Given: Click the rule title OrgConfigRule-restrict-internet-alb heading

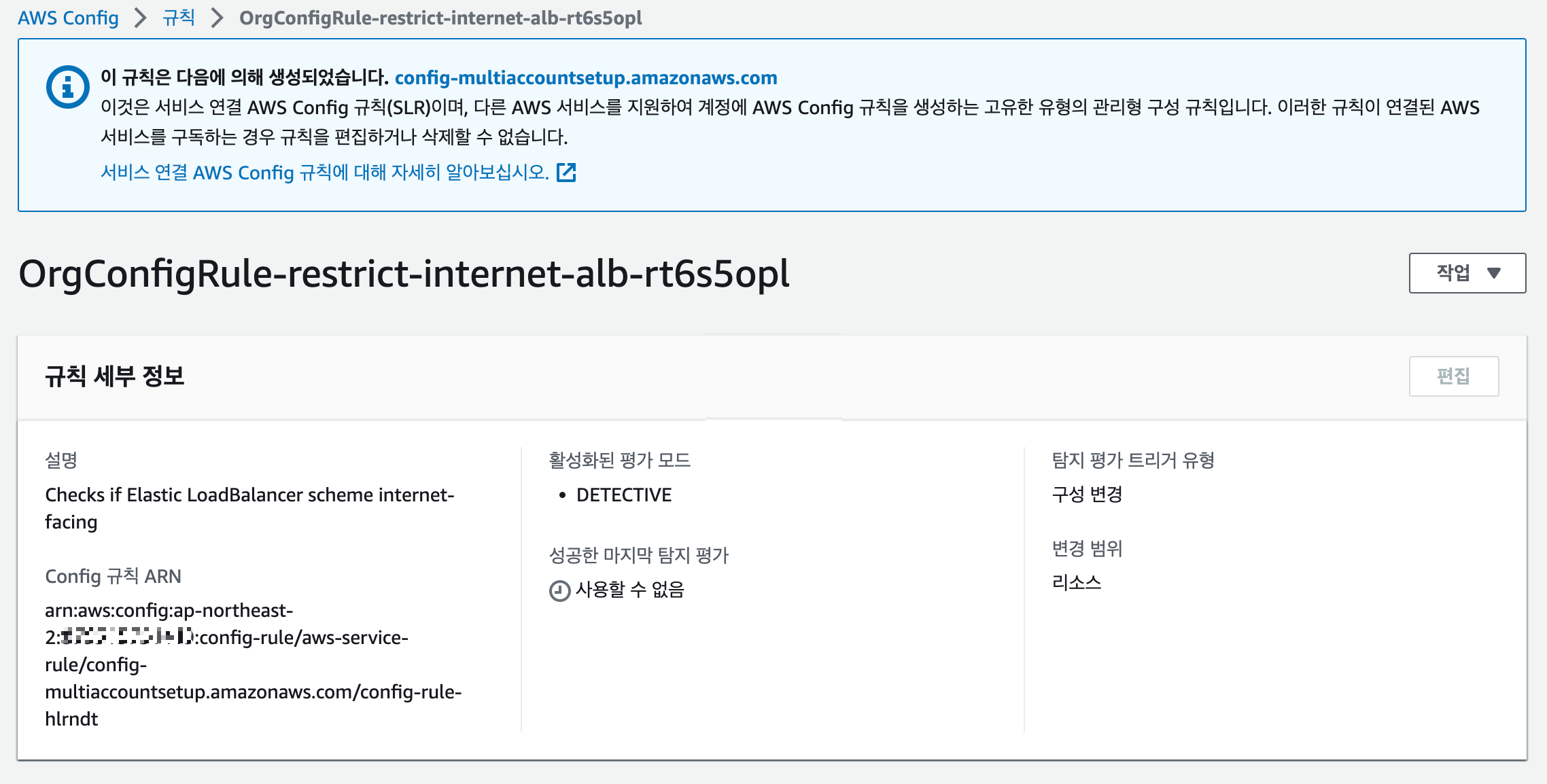Looking at the screenshot, I should [404, 274].
